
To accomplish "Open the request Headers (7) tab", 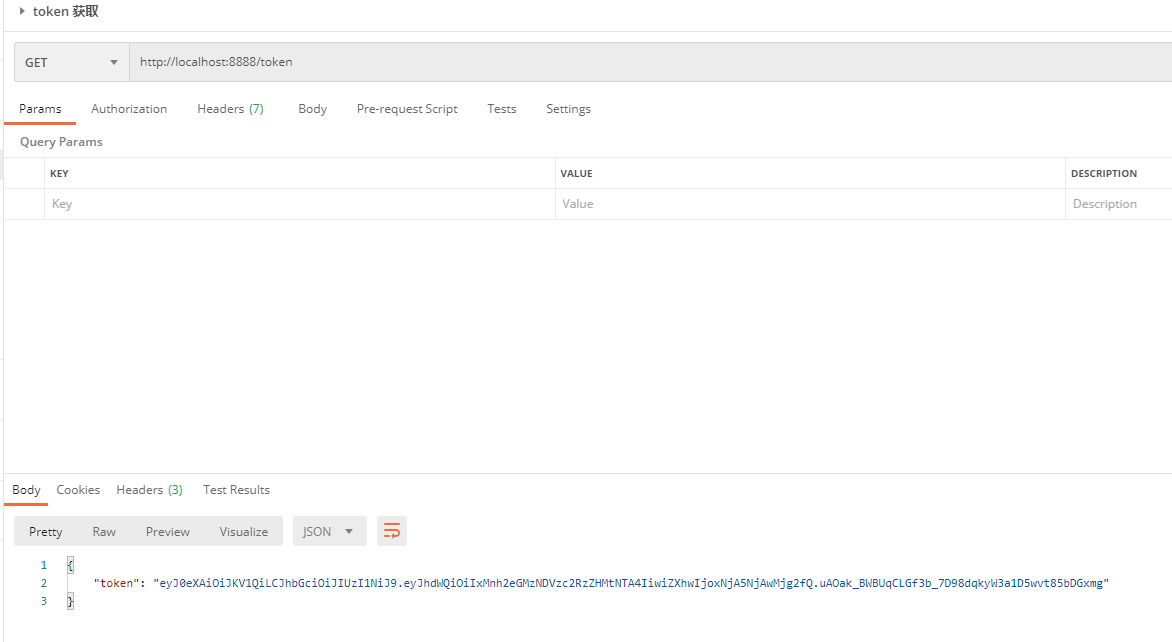I will tap(230, 109).
